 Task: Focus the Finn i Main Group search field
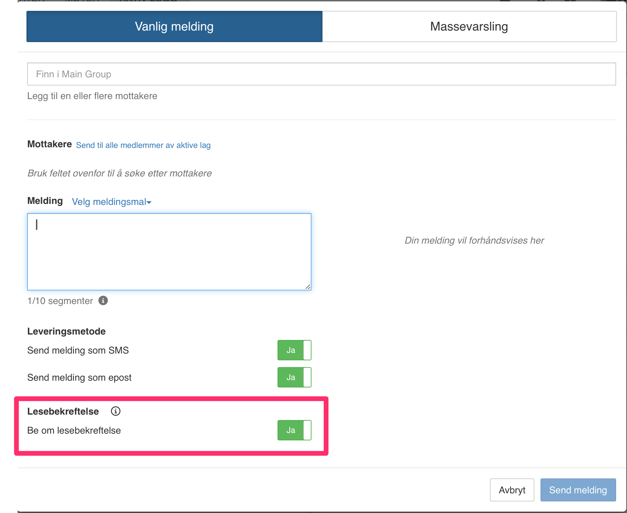click(x=321, y=74)
